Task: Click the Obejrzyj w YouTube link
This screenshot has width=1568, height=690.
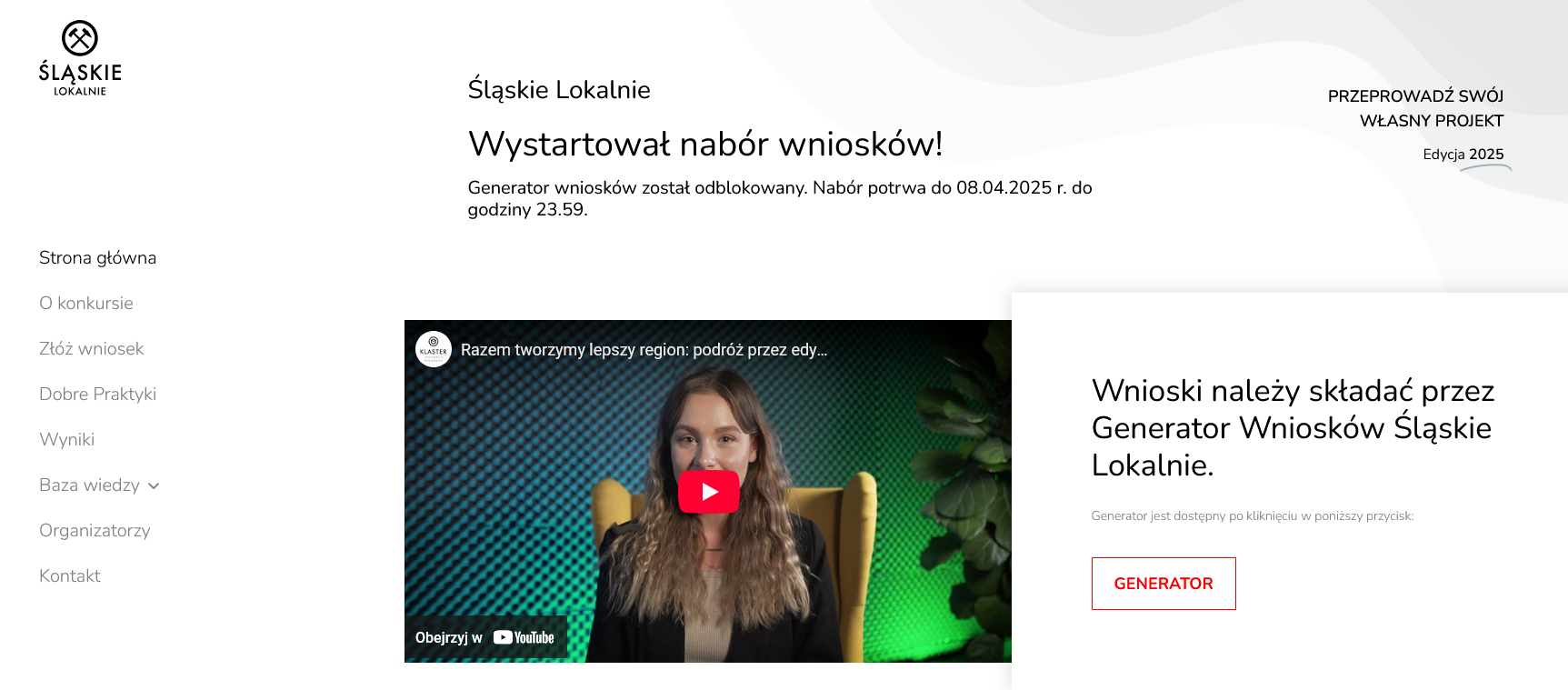Action: [x=485, y=637]
